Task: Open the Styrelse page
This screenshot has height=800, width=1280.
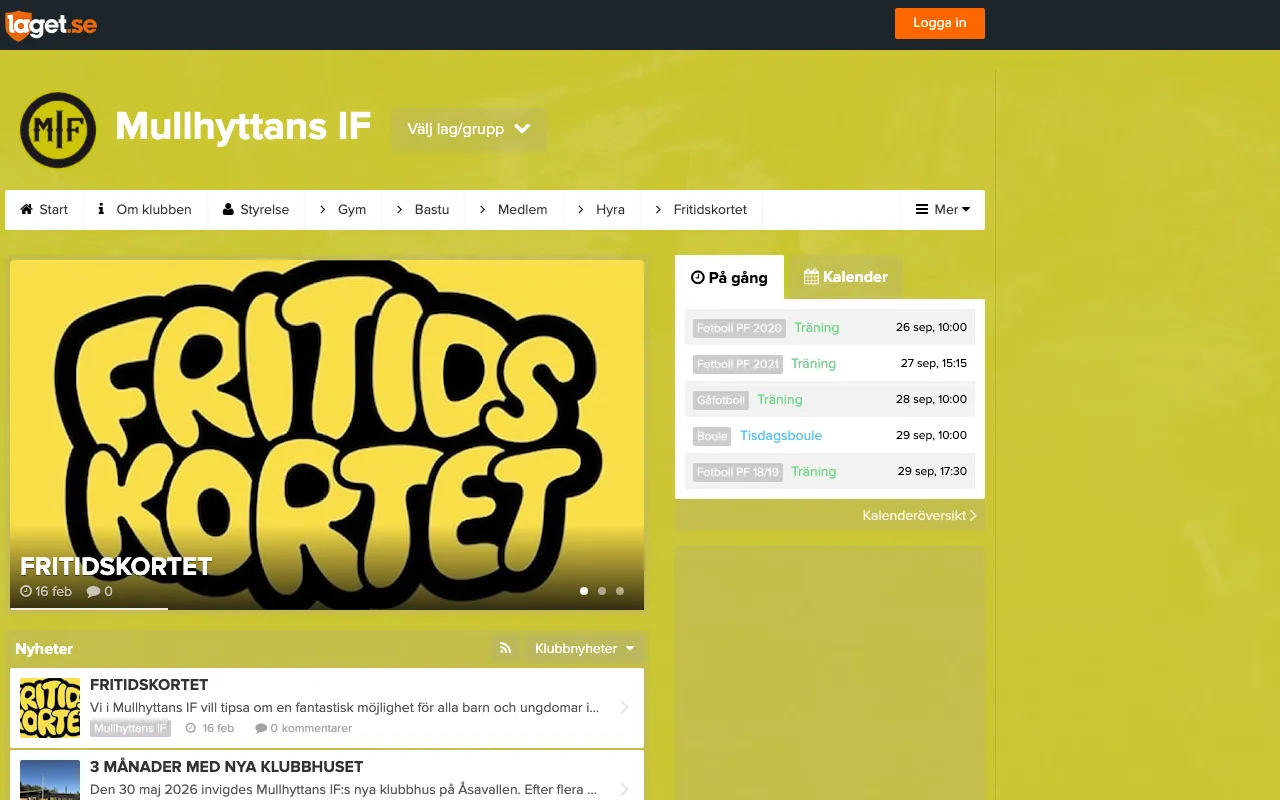Action: coord(256,210)
